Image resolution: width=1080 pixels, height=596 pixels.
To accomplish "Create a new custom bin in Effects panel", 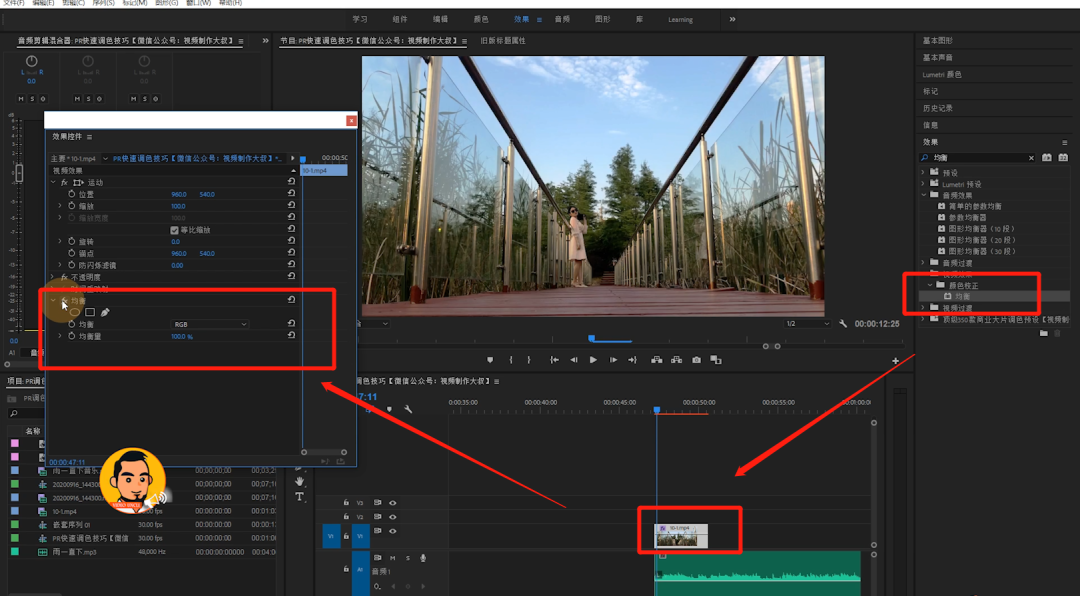I will (x=1043, y=333).
